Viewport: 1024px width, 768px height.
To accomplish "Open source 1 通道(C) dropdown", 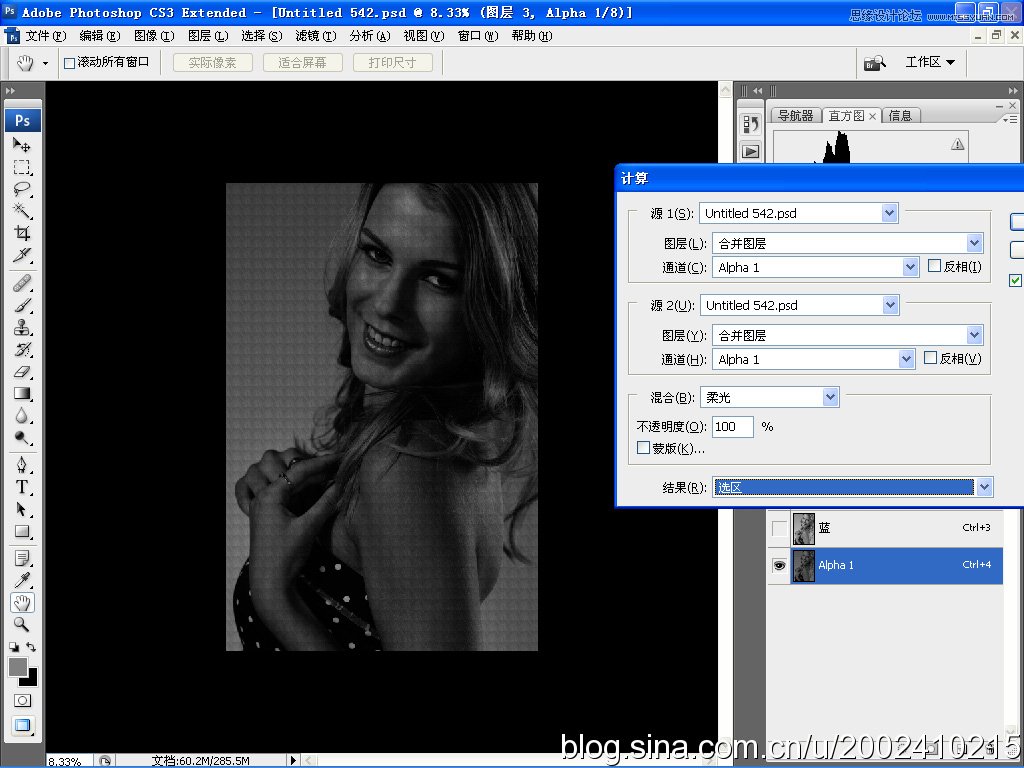I will (x=910, y=266).
